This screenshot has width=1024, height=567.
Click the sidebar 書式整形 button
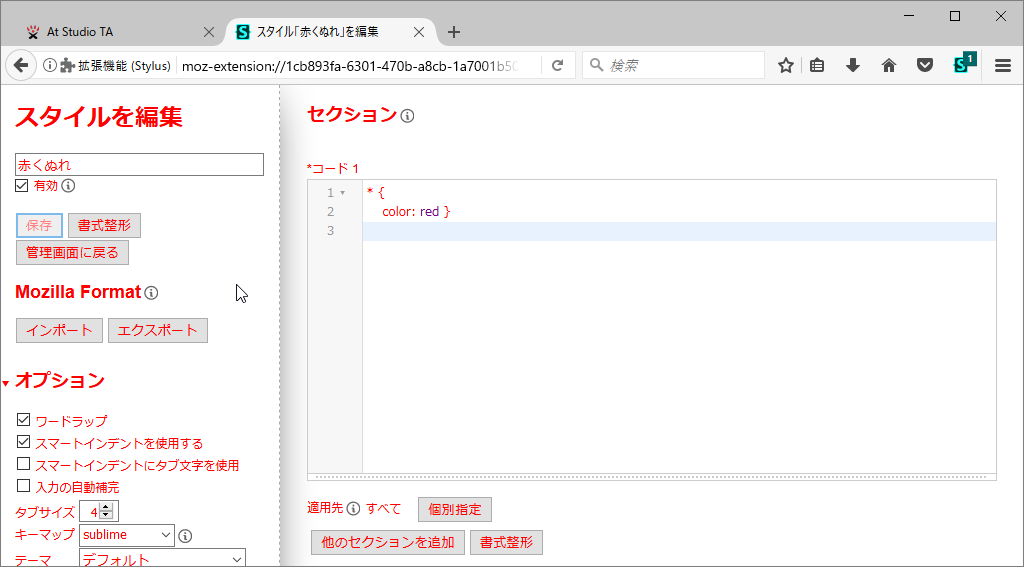tap(104, 225)
